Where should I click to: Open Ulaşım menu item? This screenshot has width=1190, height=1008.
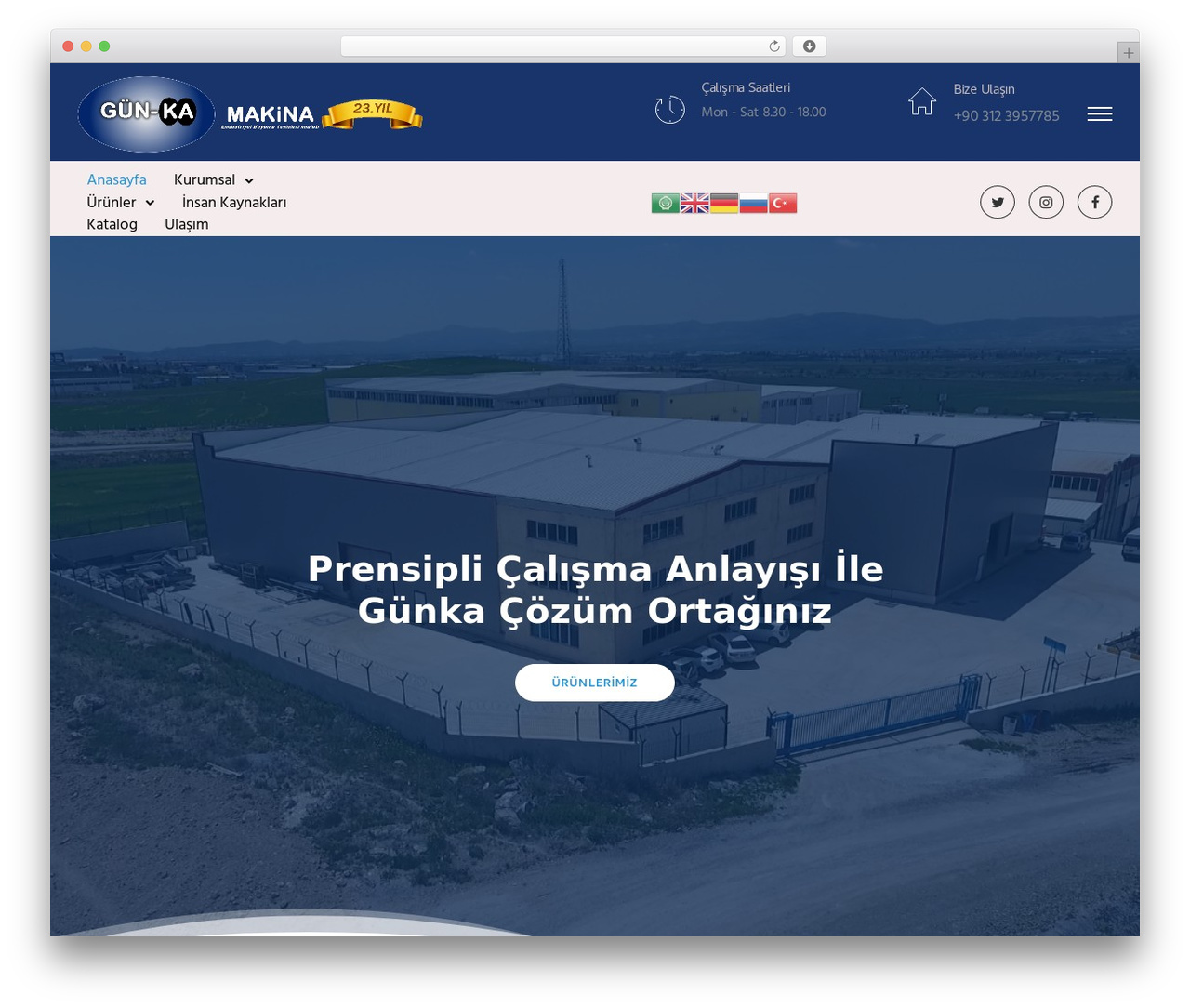click(187, 224)
